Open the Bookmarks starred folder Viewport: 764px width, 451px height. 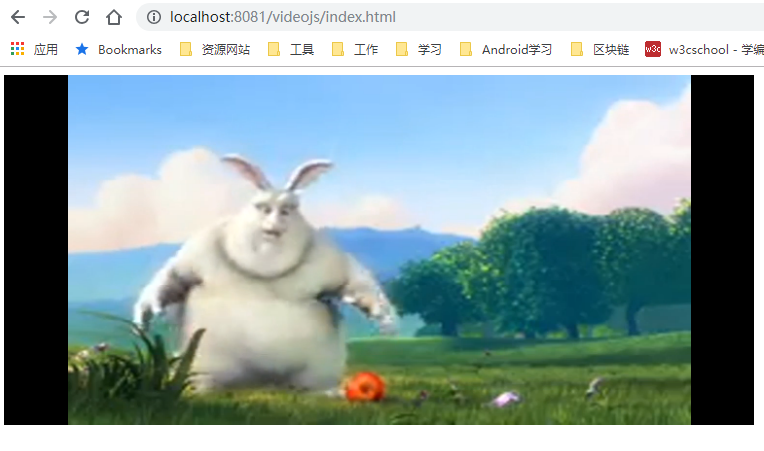118,49
